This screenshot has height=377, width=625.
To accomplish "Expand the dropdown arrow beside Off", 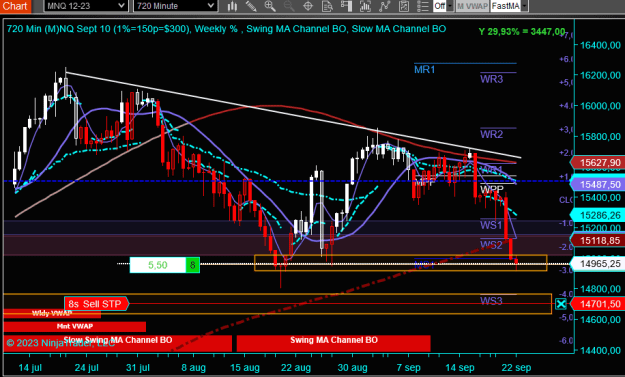I will pos(450,6).
